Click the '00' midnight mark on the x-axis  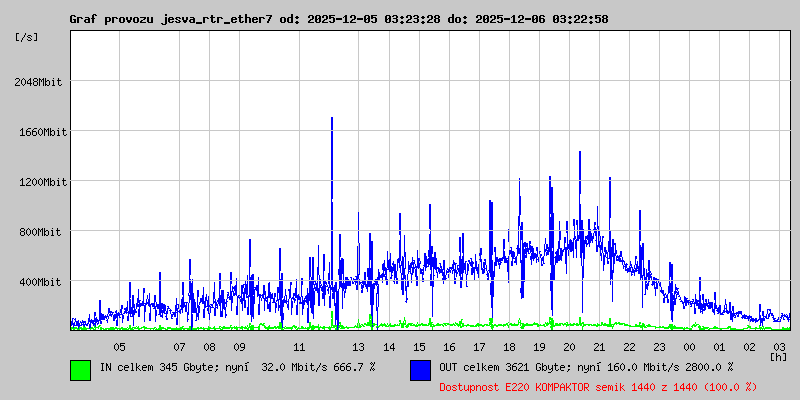(x=689, y=346)
